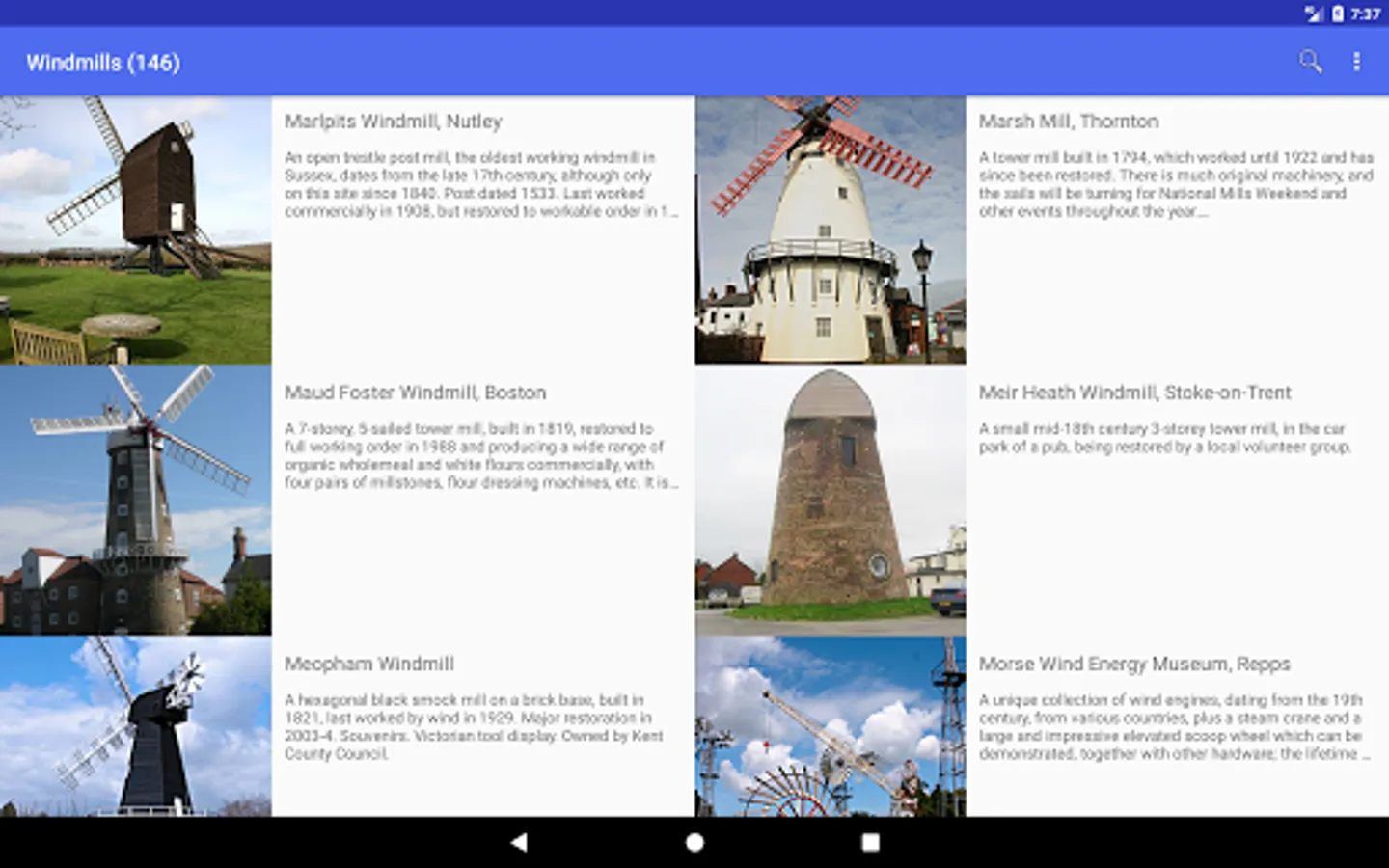Open the Meir Heath Windmill photo thumbnail
The image size is (1389, 868).
(831, 501)
